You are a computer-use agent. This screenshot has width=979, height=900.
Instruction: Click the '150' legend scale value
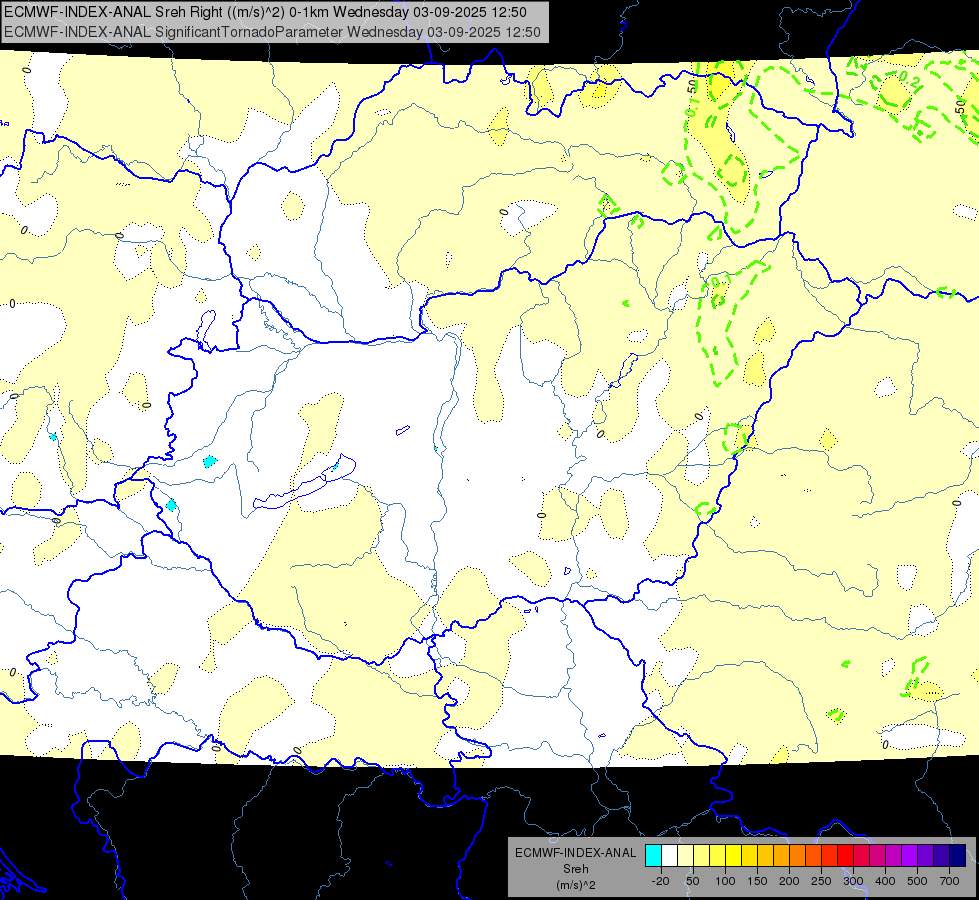pos(757,881)
